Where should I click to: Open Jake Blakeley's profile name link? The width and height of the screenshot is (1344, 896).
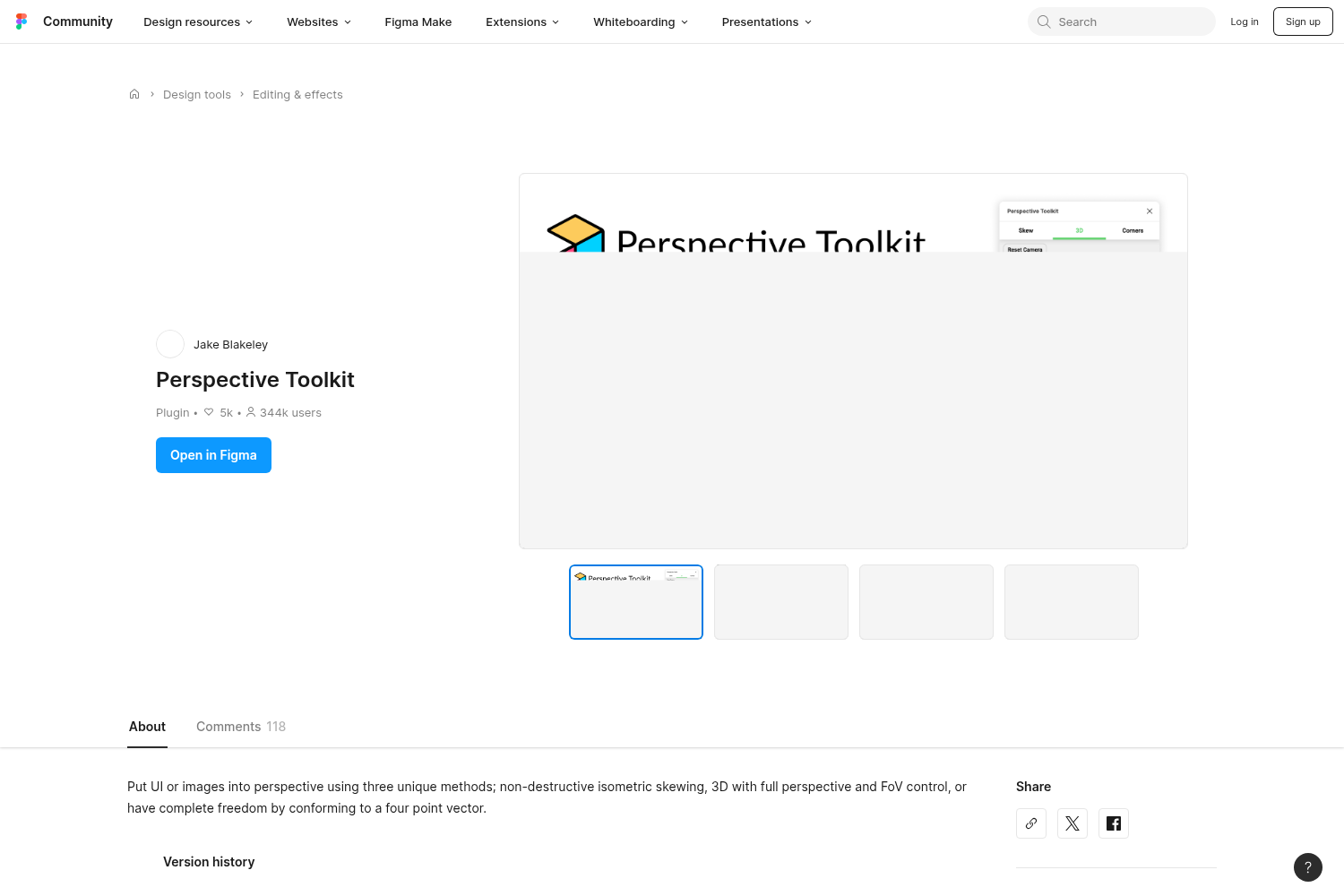(x=230, y=344)
